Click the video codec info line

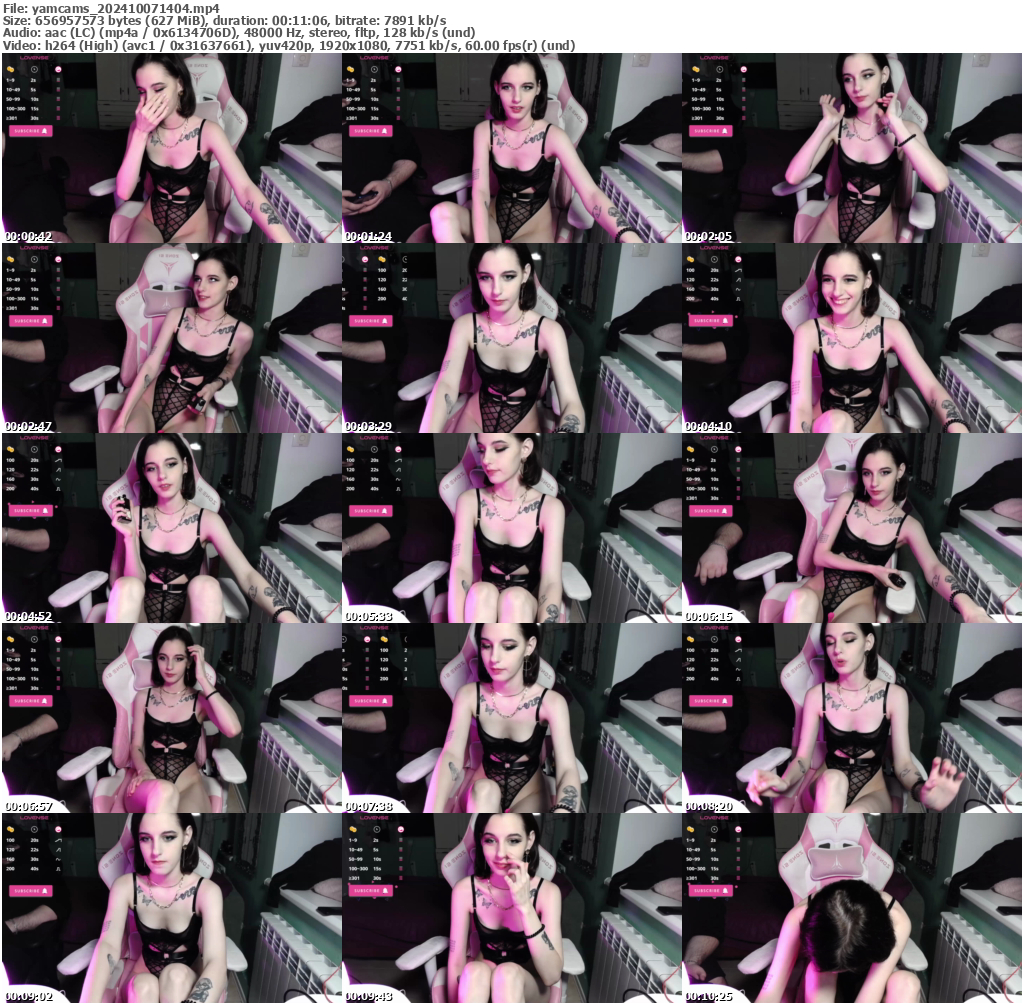pyautogui.click(x=290, y=45)
